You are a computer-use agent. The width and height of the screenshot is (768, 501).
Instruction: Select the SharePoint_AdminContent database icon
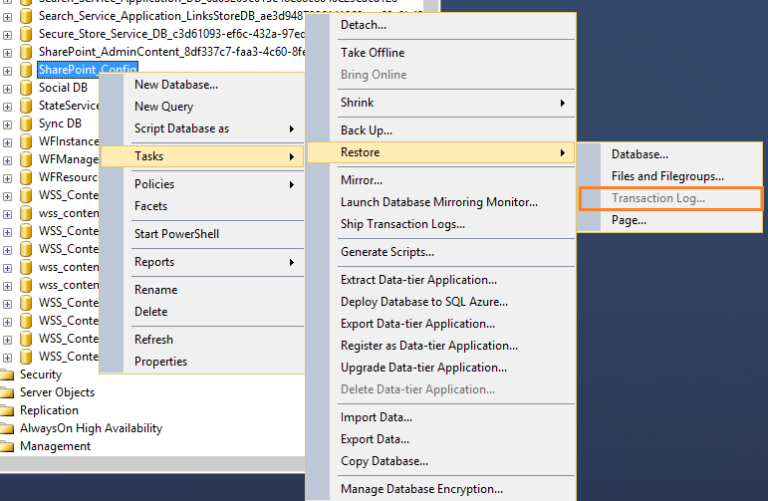[x=26, y=52]
